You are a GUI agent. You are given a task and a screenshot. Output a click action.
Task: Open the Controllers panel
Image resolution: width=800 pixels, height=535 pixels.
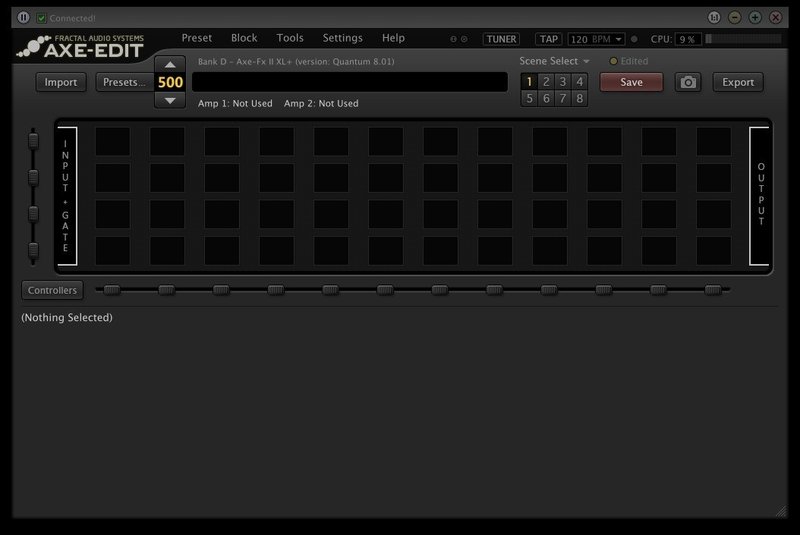[53, 290]
